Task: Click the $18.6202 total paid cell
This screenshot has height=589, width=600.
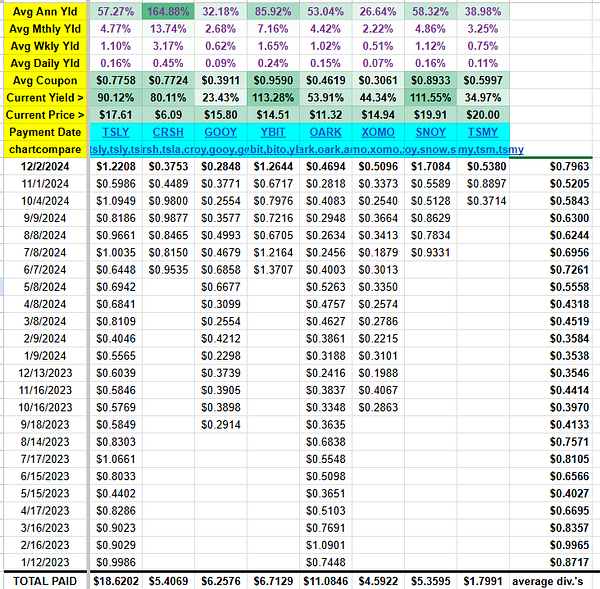Action: (116, 581)
